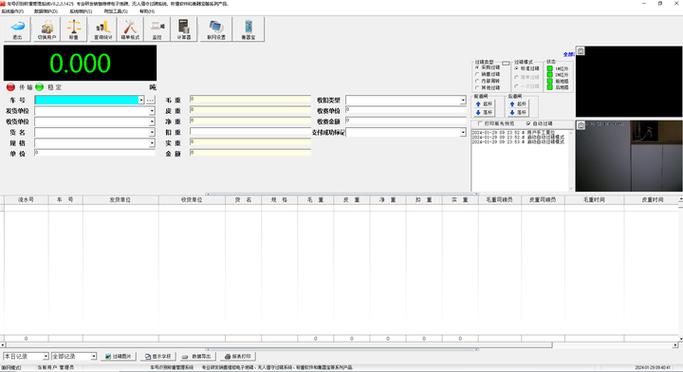The height and width of the screenshot is (372, 683).
Task: Click the 退出 exit toolbar icon
Action: click(17, 29)
